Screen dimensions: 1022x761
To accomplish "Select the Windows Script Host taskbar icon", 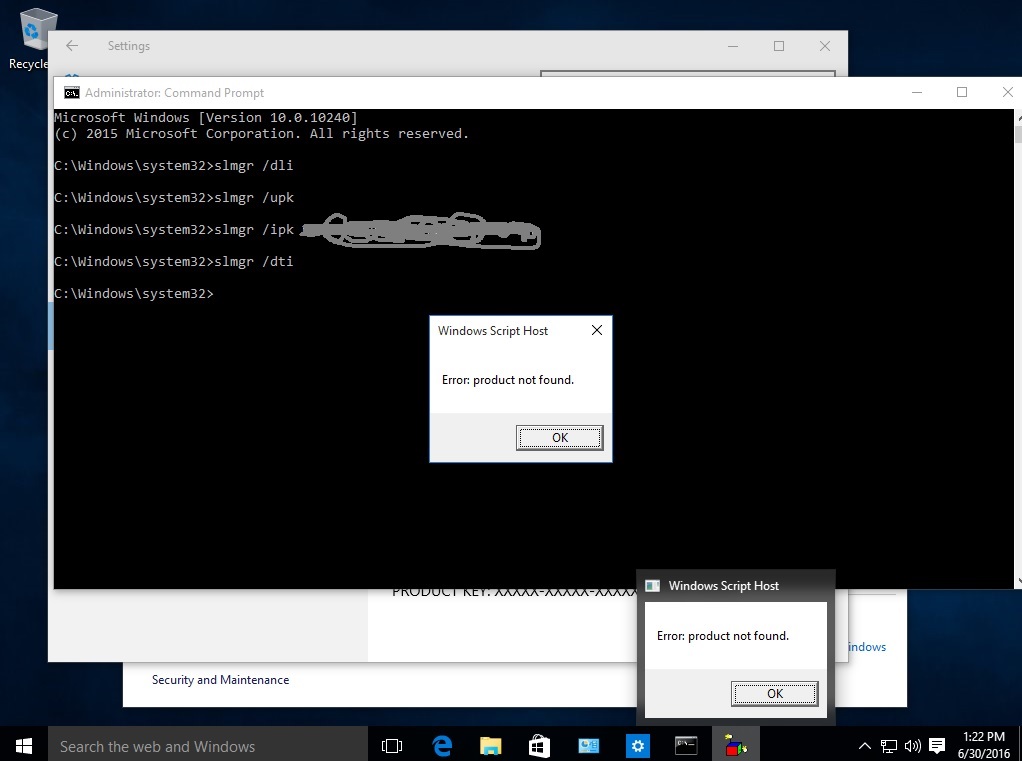I will click(x=735, y=745).
